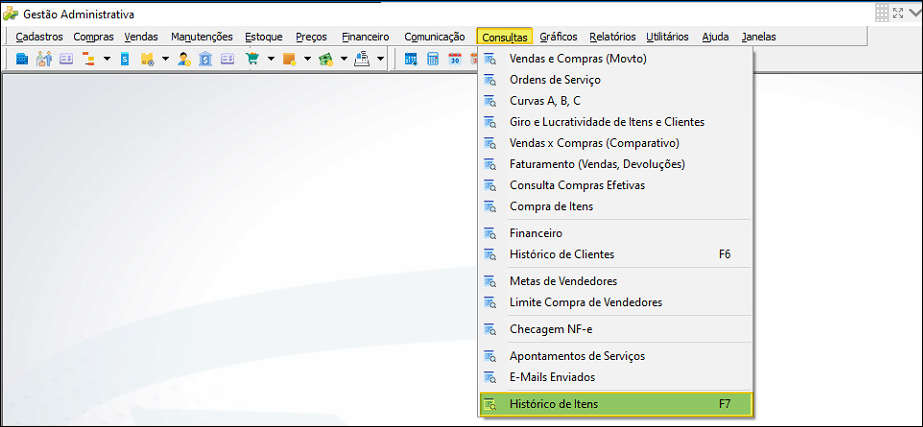
Task: Open the Compras menu
Action: click(94, 37)
